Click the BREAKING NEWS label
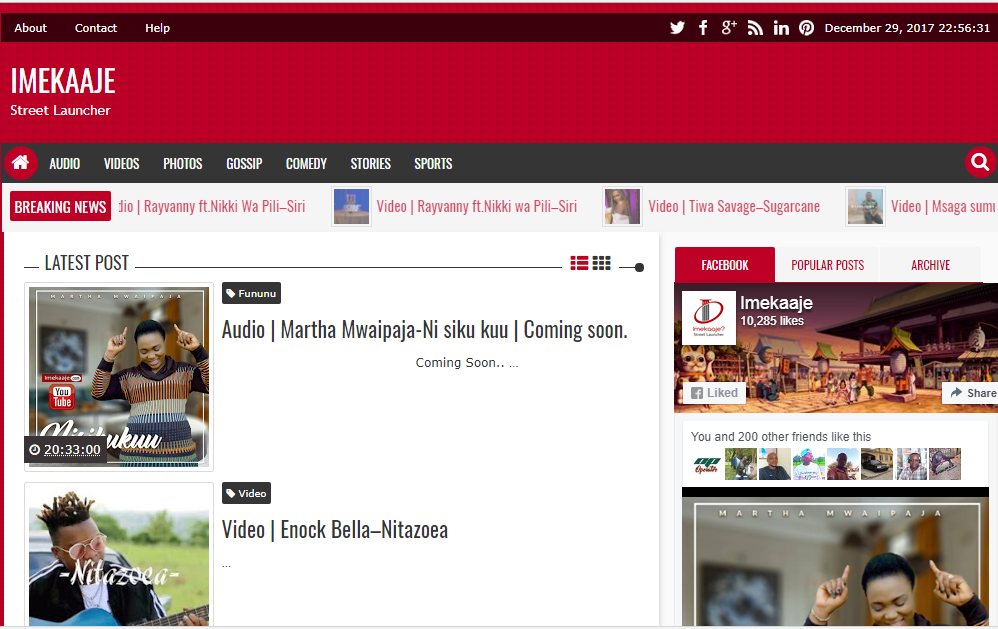Screen dimensions: 998x629 pyautogui.click(x=60, y=206)
